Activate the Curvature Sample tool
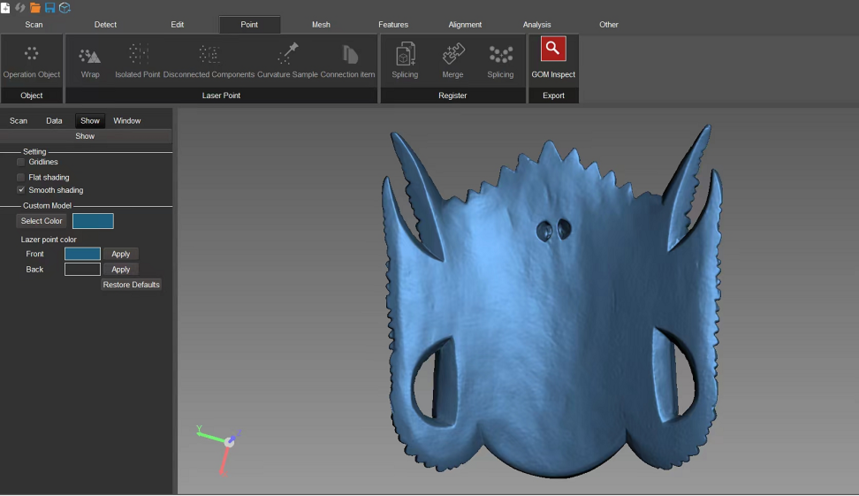 pyautogui.click(x=288, y=61)
